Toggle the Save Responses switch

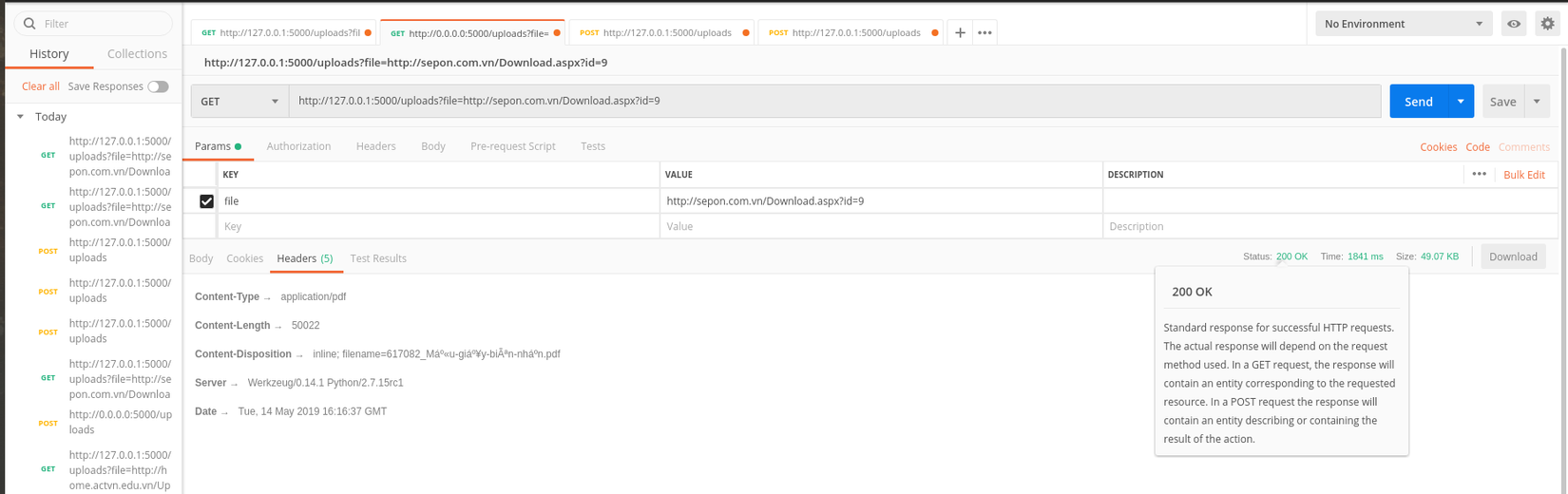click(158, 86)
